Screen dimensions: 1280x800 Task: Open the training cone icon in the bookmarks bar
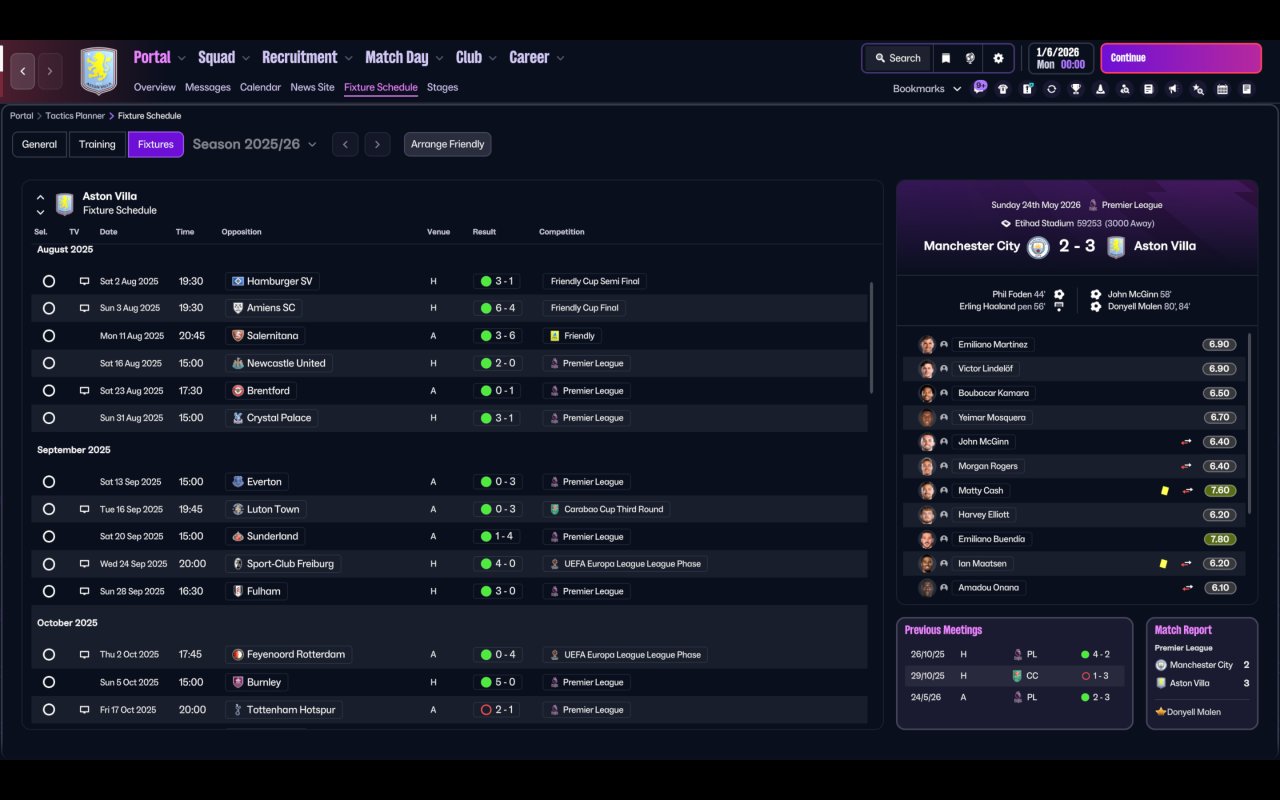[x=1100, y=89]
